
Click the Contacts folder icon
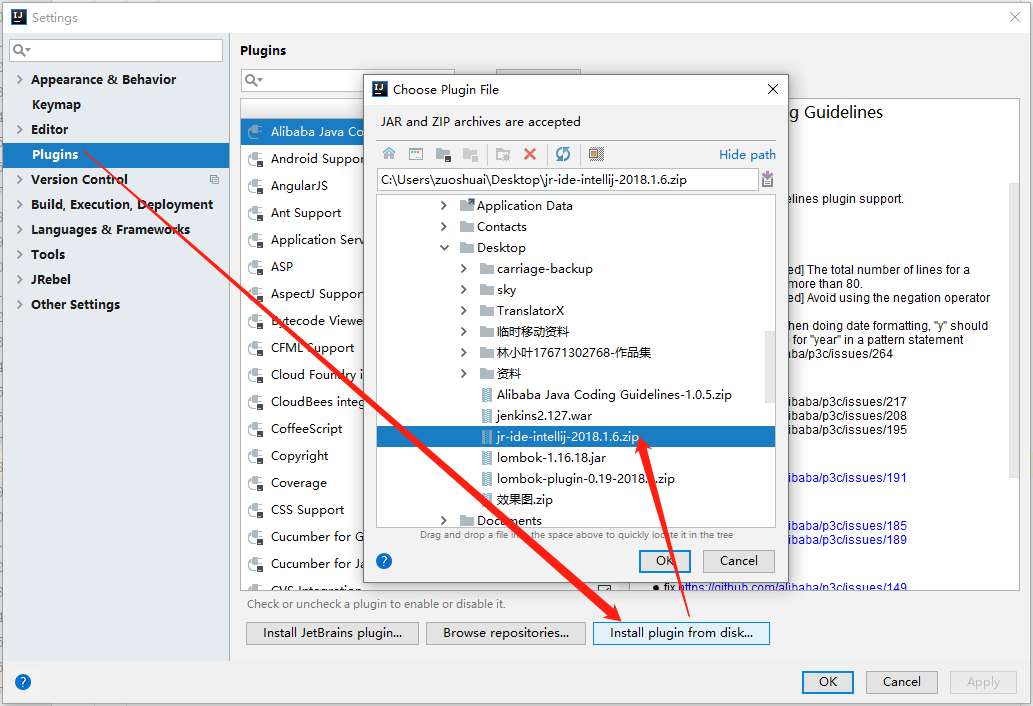click(467, 227)
